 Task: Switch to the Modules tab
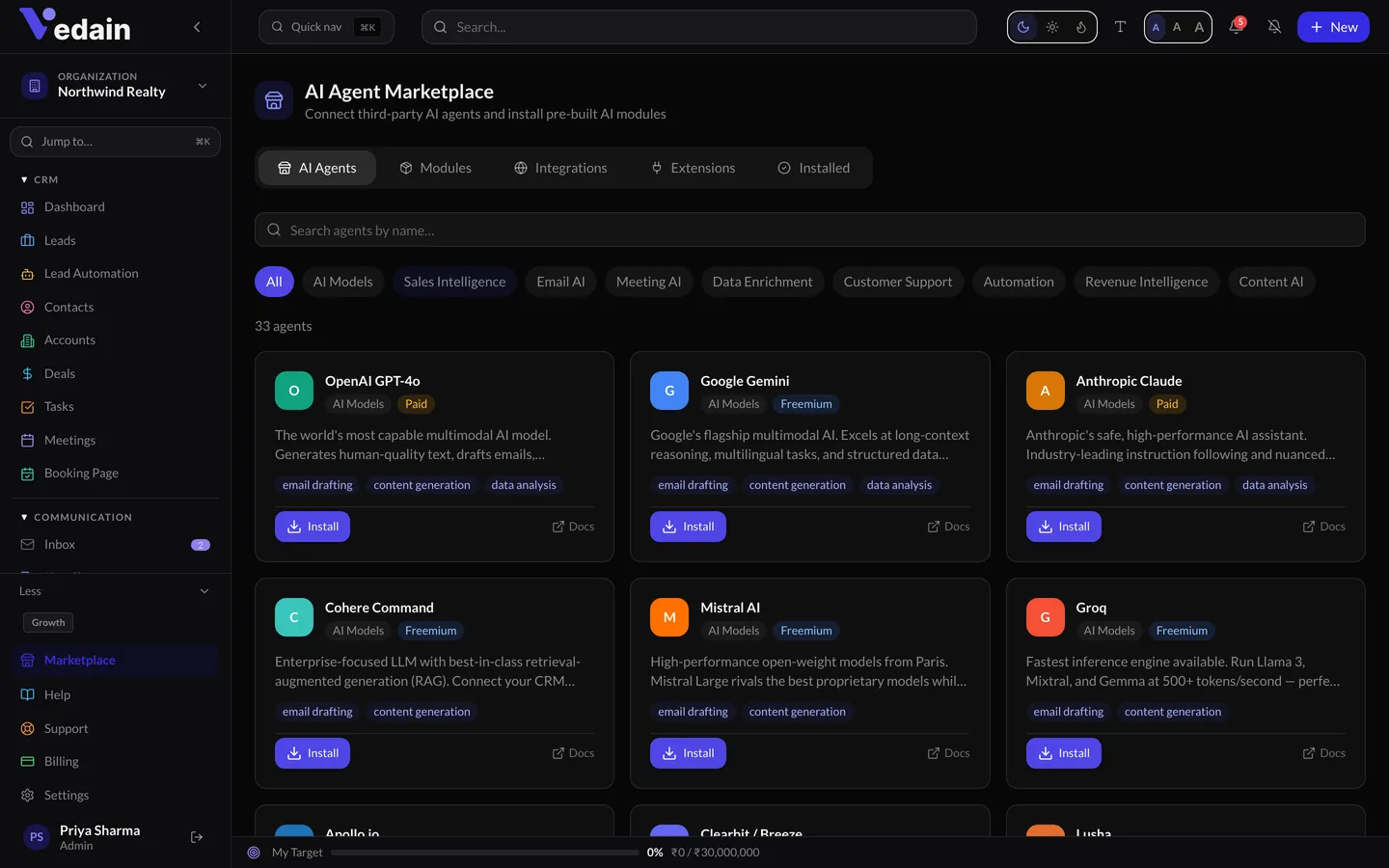point(435,168)
